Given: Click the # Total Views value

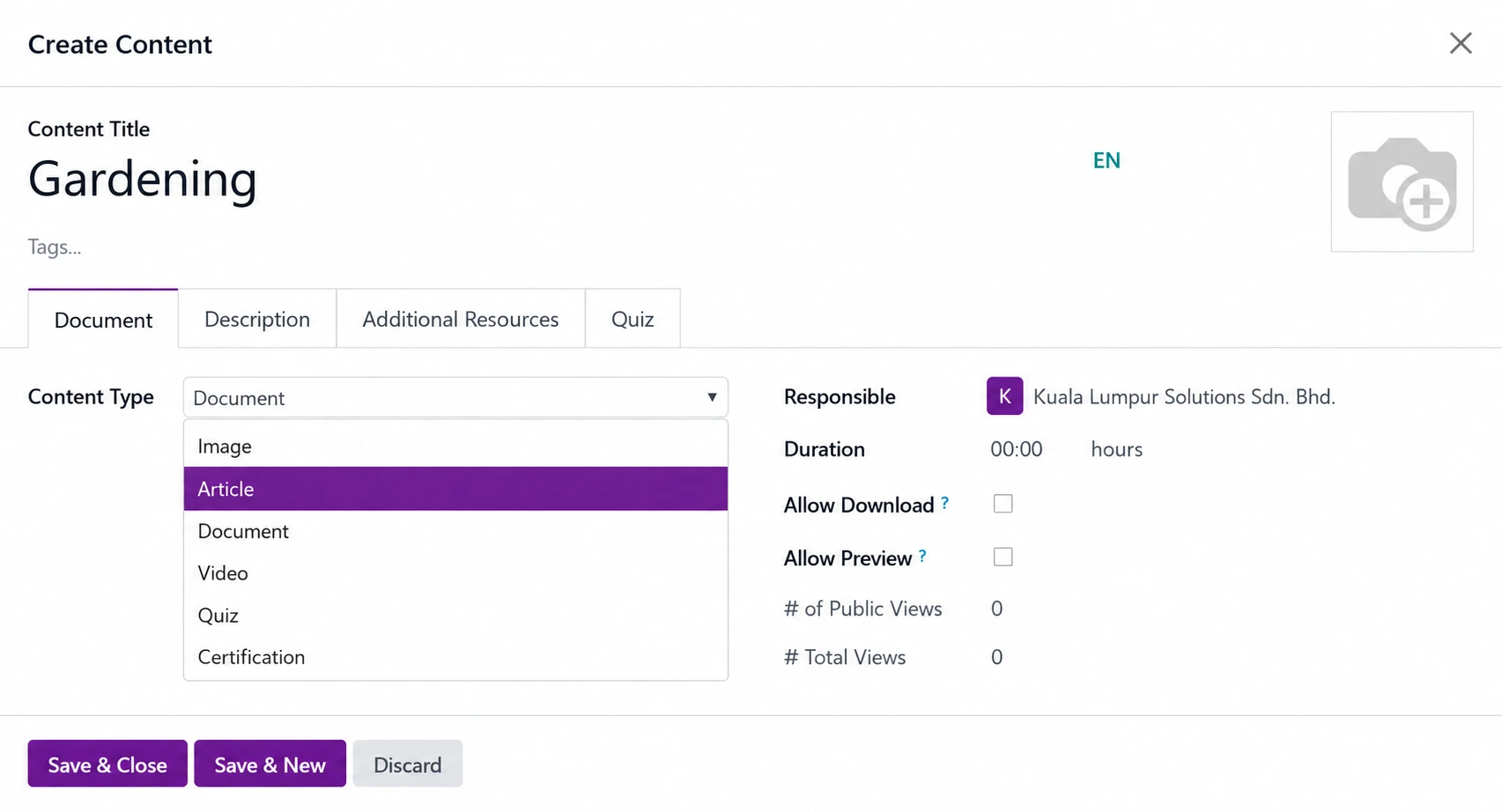Looking at the screenshot, I should [x=996, y=657].
